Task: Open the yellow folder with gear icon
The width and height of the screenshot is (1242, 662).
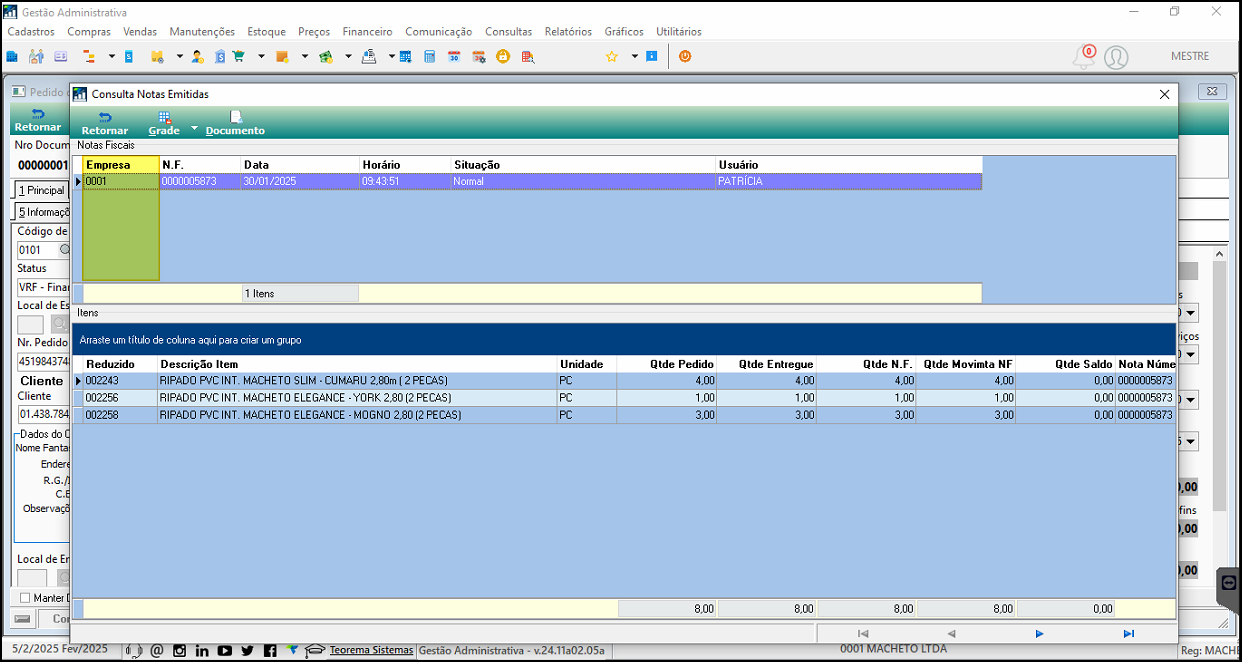Action: point(157,56)
